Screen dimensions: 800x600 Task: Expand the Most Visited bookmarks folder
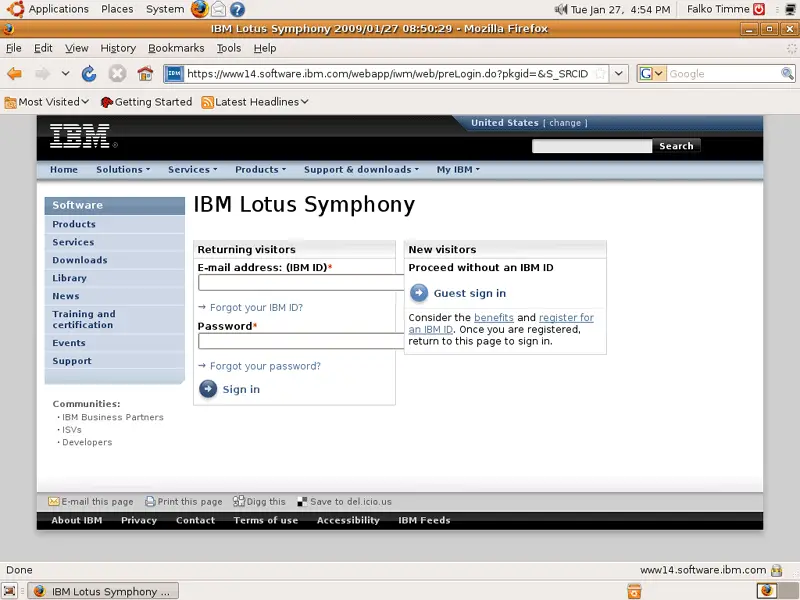coord(47,102)
